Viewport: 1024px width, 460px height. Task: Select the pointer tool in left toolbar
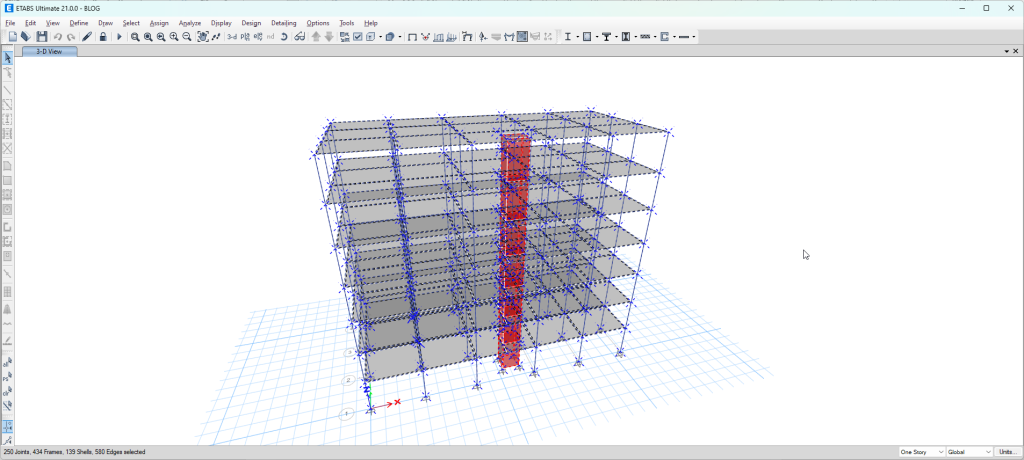(8, 58)
